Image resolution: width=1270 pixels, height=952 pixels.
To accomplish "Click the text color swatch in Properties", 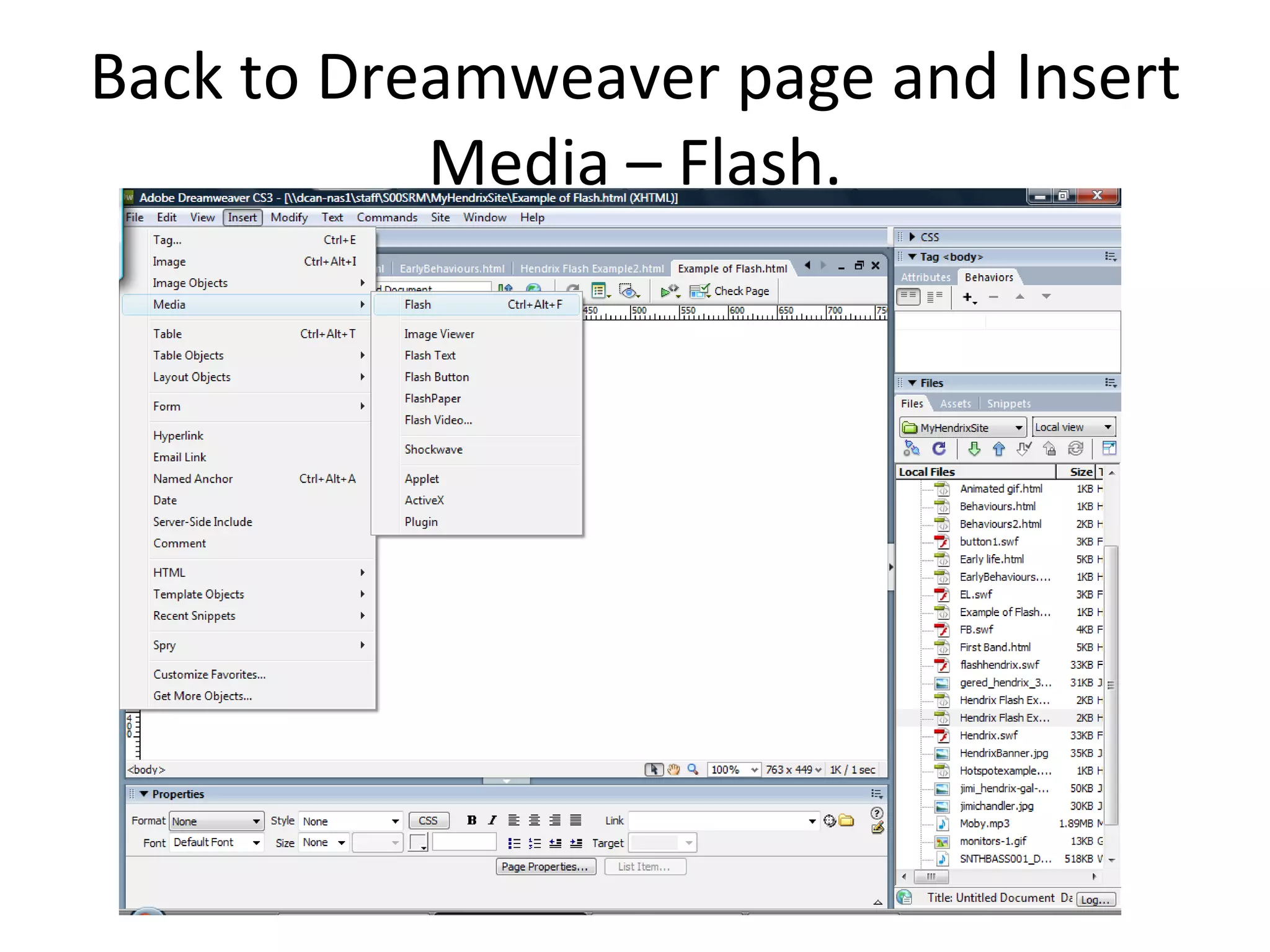I will pos(418,843).
